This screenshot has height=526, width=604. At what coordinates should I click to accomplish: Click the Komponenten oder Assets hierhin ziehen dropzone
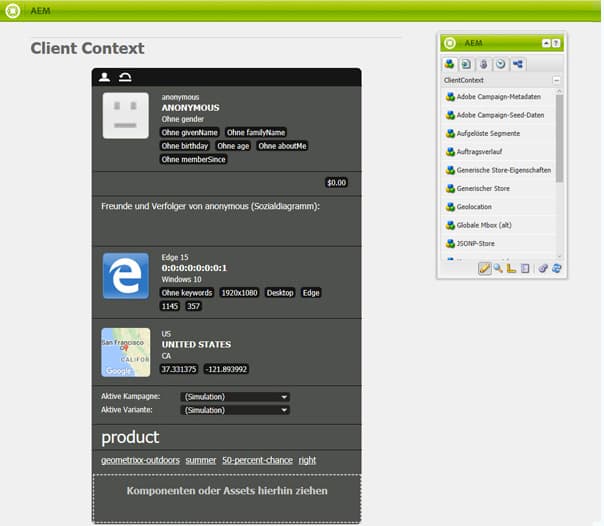tap(227, 499)
